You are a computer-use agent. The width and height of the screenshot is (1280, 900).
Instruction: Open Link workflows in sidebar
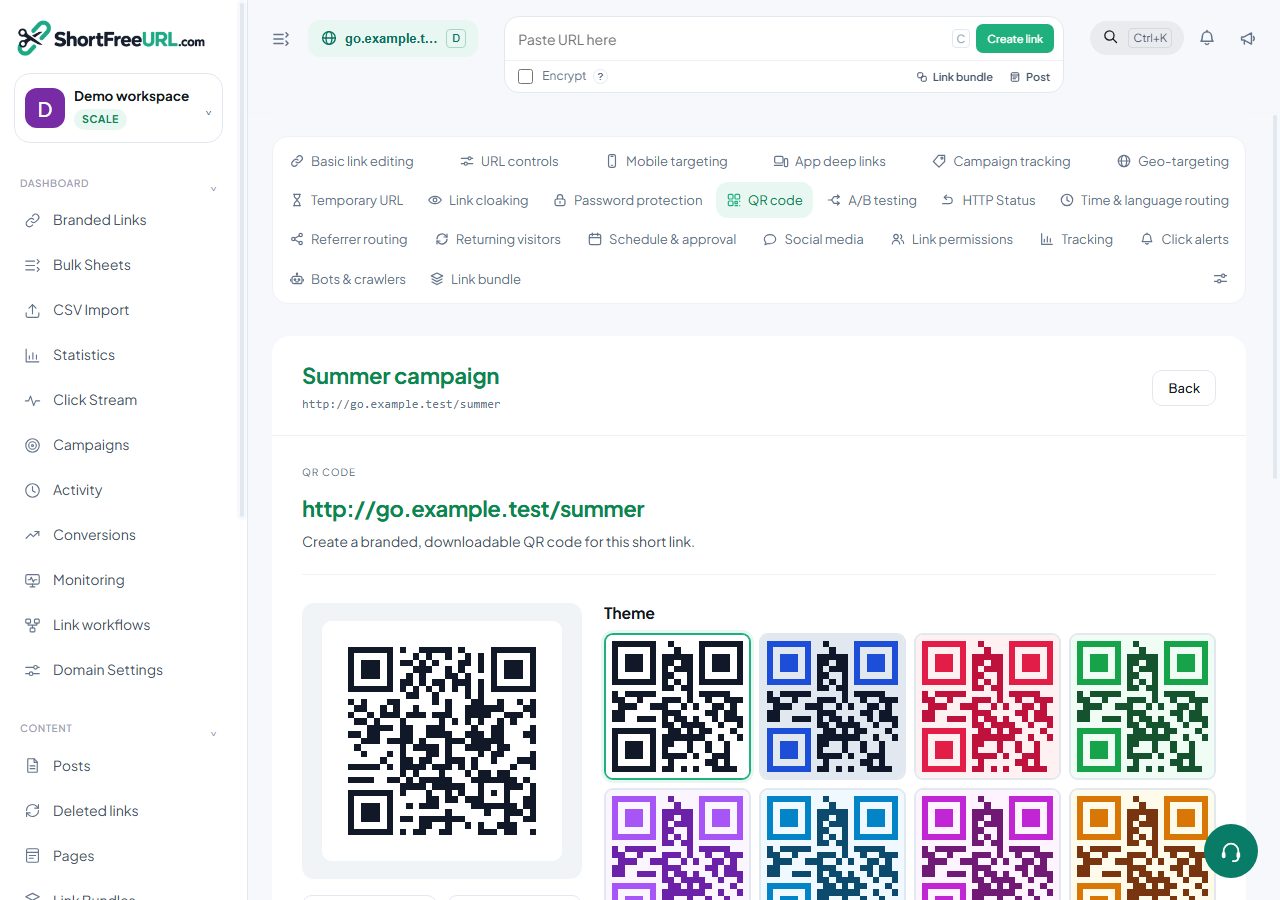(x=119, y=625)
